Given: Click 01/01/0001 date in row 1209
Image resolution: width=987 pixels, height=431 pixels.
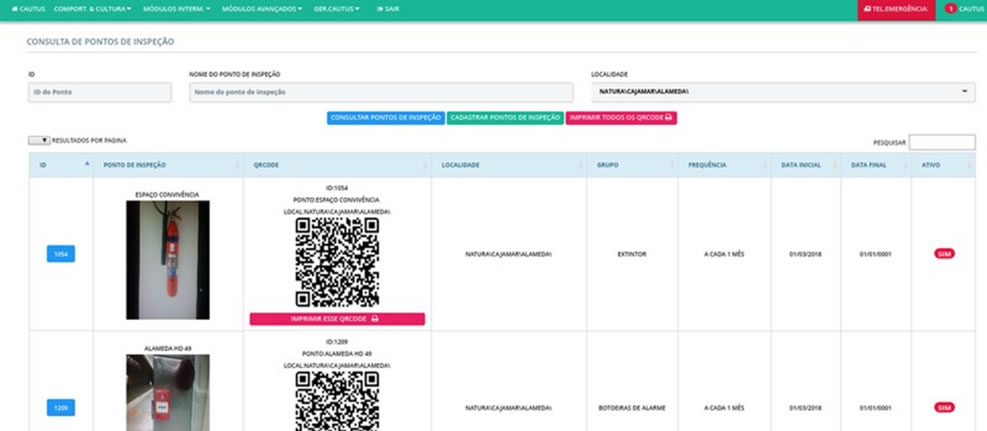Looking at the screenshot, I should point(876,408).
